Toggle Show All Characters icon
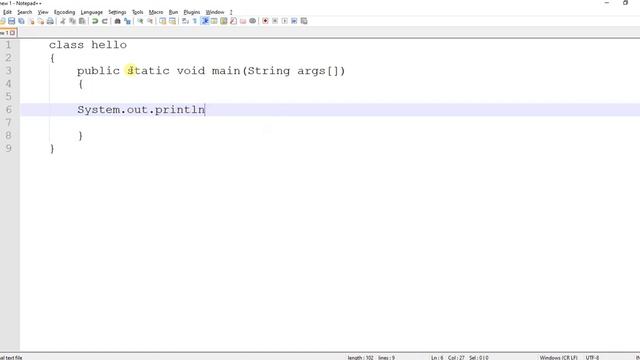The height and width of the screenshot is (360, 640). [195, 21]
